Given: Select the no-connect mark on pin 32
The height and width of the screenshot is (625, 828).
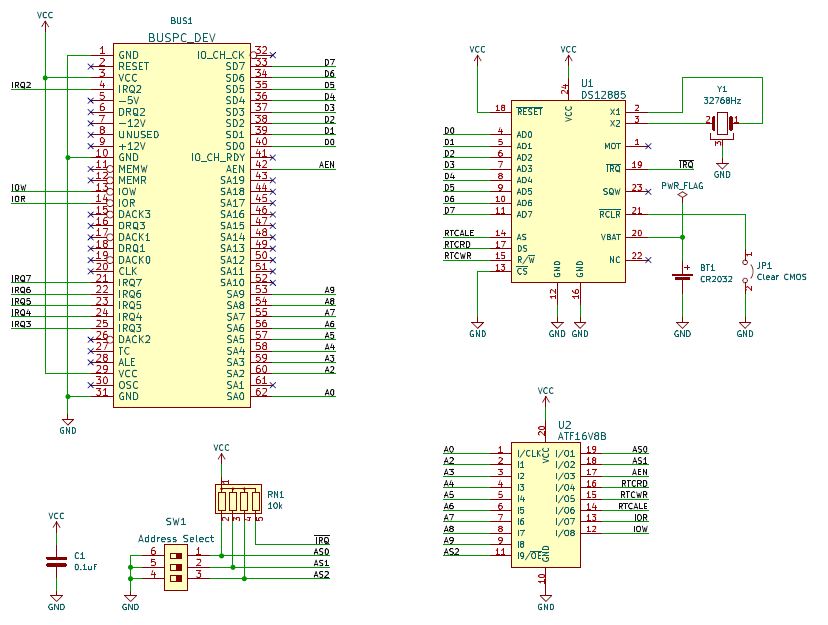Looking at the screenshot, I should (x=272, y=55).
